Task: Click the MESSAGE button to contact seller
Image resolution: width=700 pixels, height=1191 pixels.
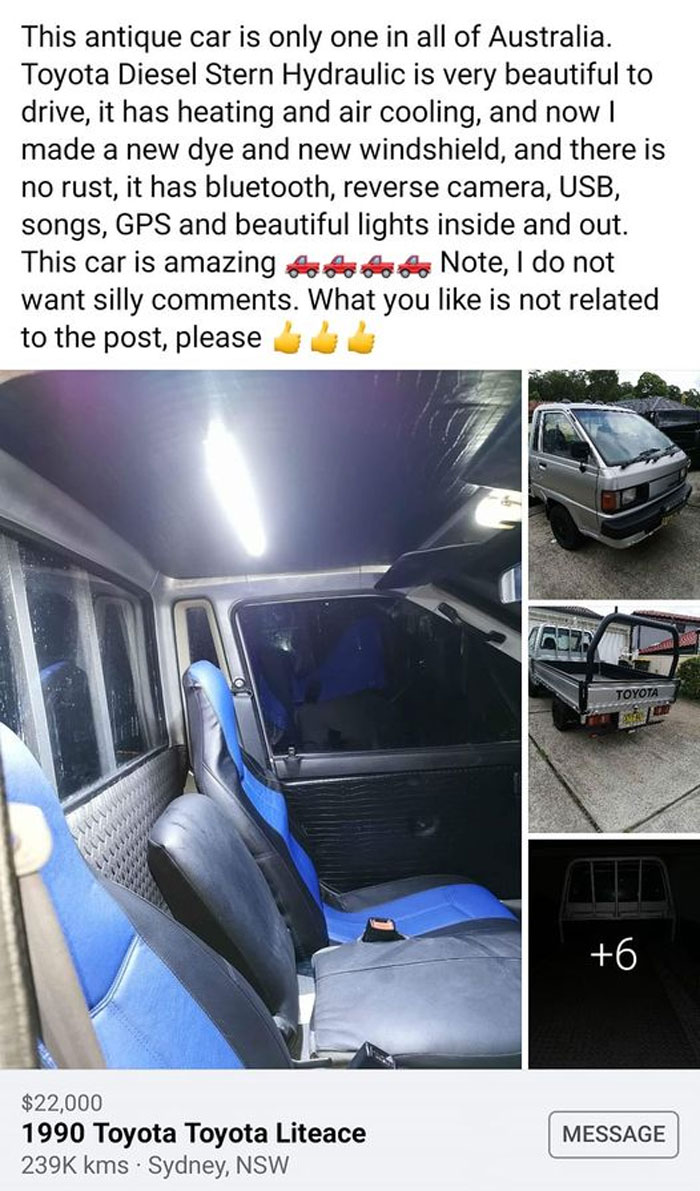Action: tap(613, 1134)
